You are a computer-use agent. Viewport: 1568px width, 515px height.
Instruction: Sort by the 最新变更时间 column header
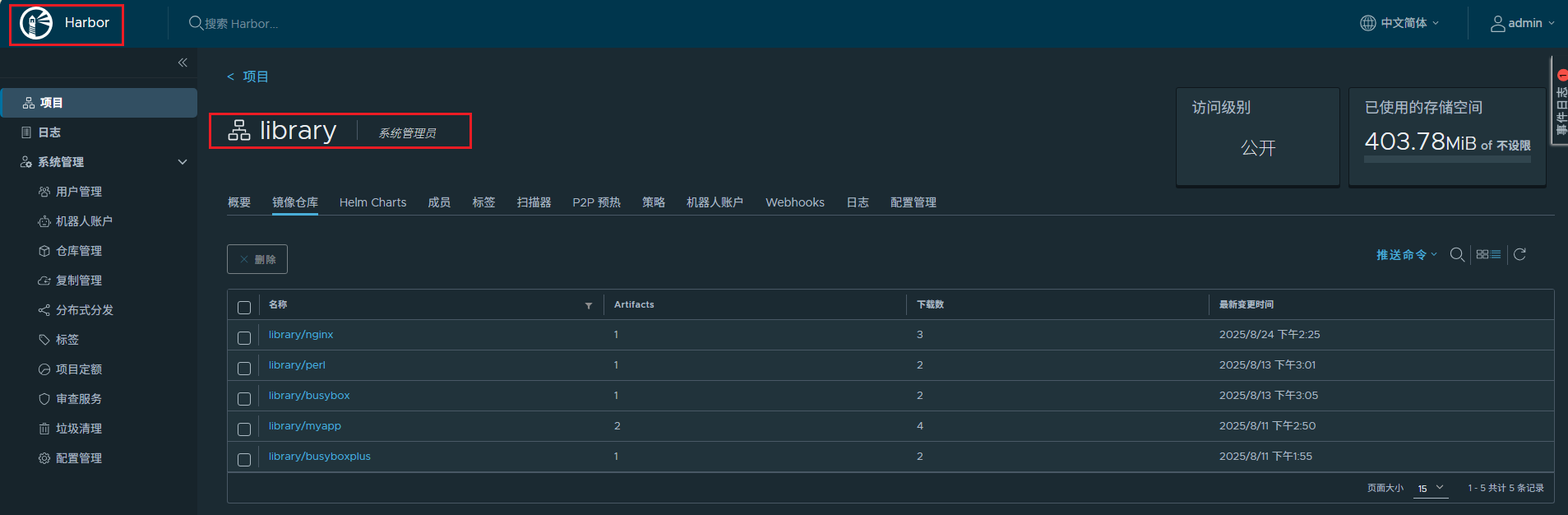1246,304
